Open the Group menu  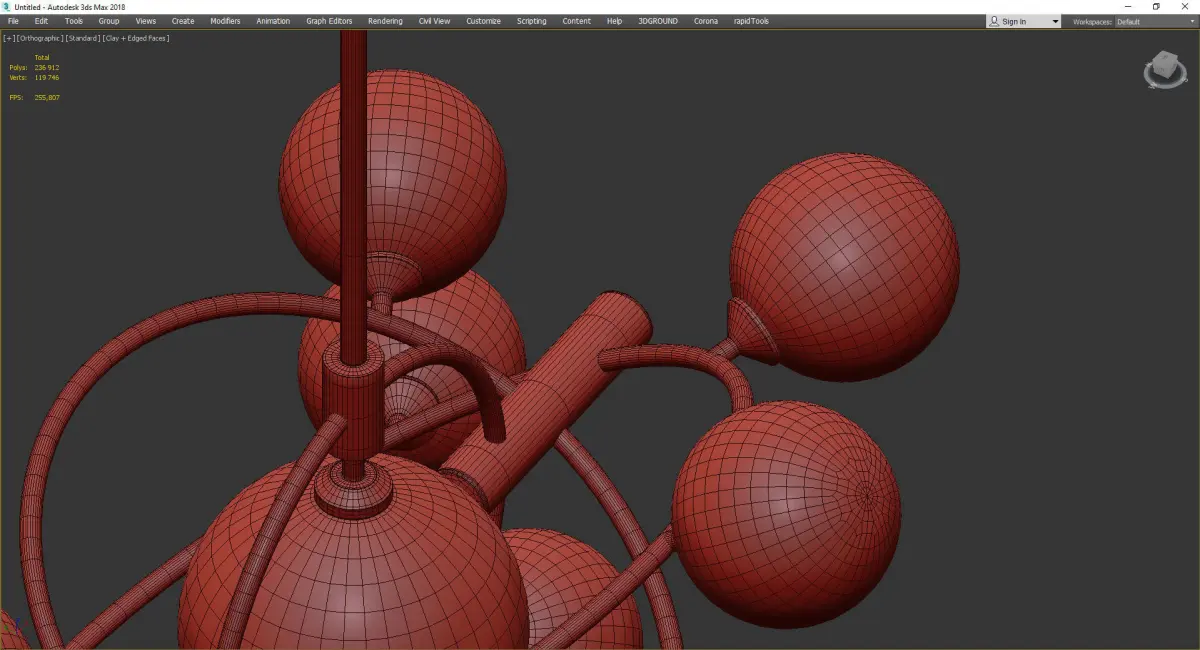click(109, 21)
